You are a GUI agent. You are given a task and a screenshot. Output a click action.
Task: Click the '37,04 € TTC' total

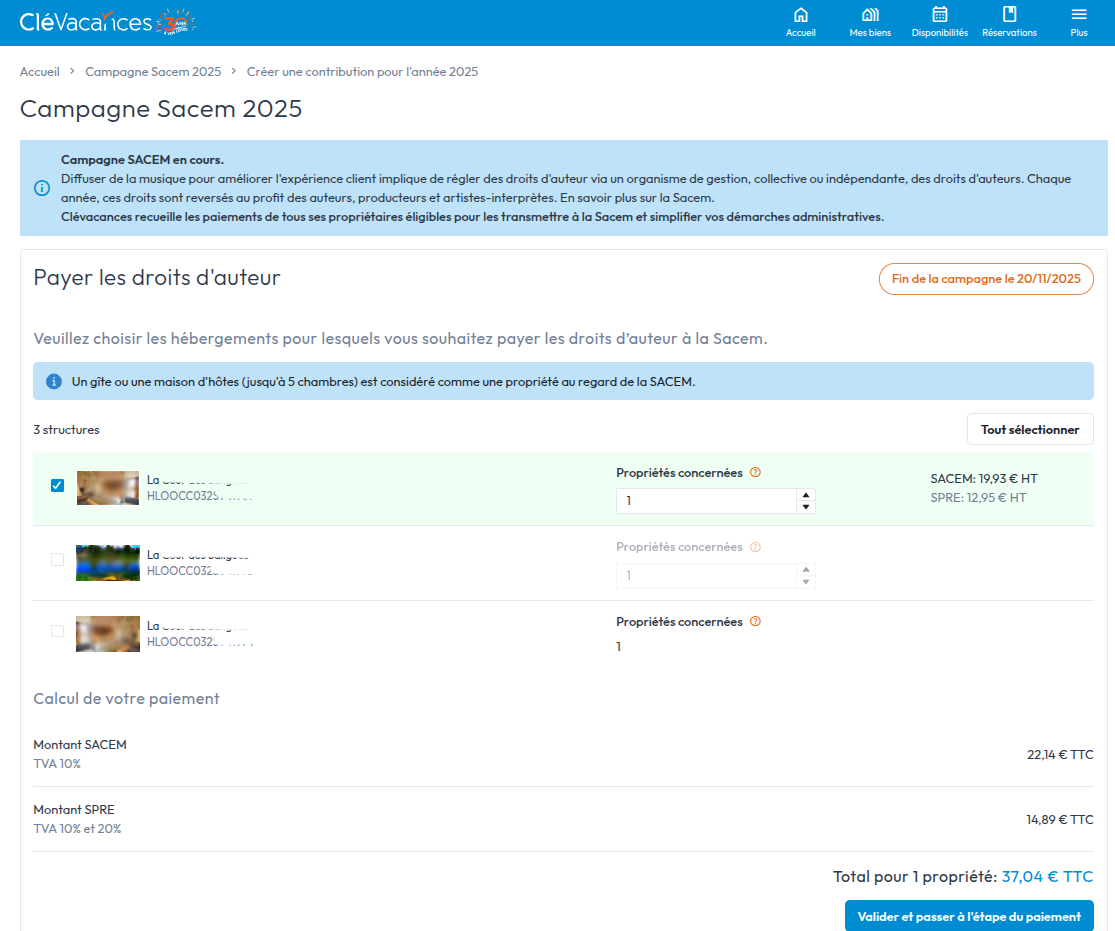[x=1047, y=876]
